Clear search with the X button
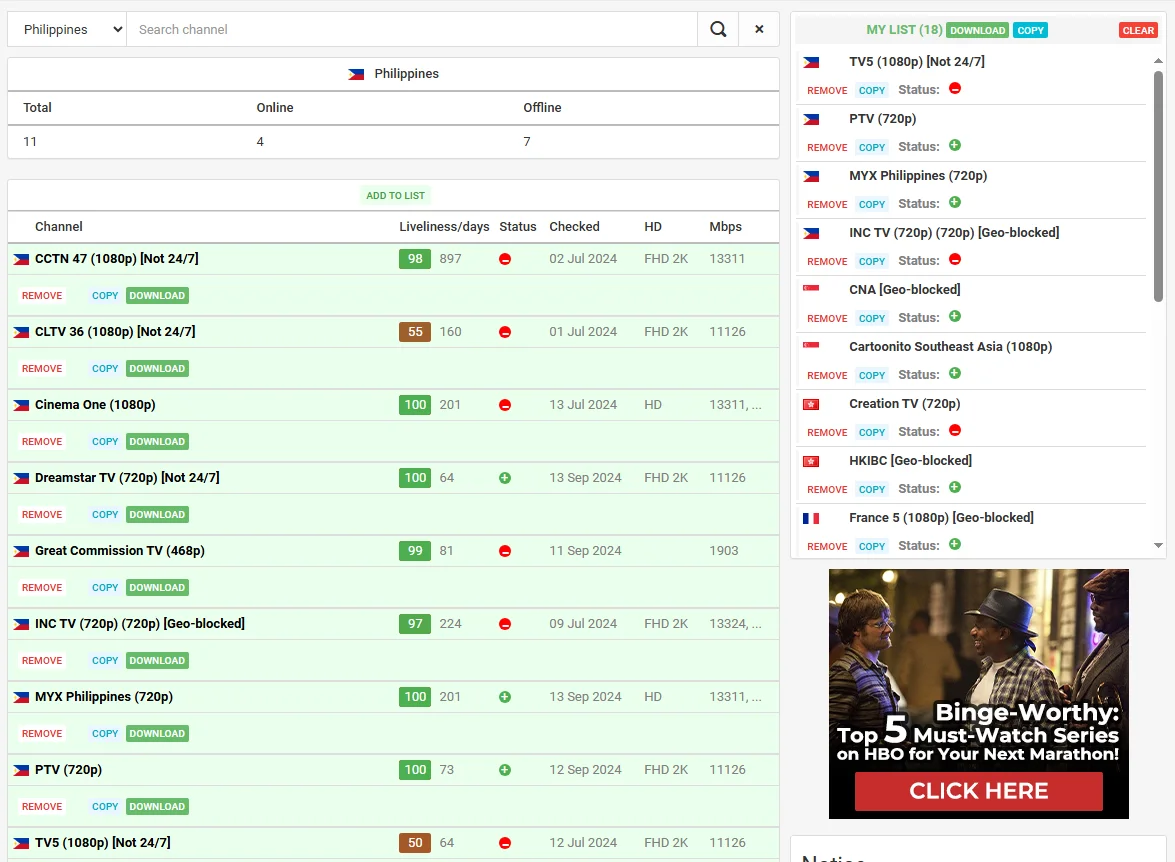The height and width of the screenshot is (862, 1175). click(759, 29)
